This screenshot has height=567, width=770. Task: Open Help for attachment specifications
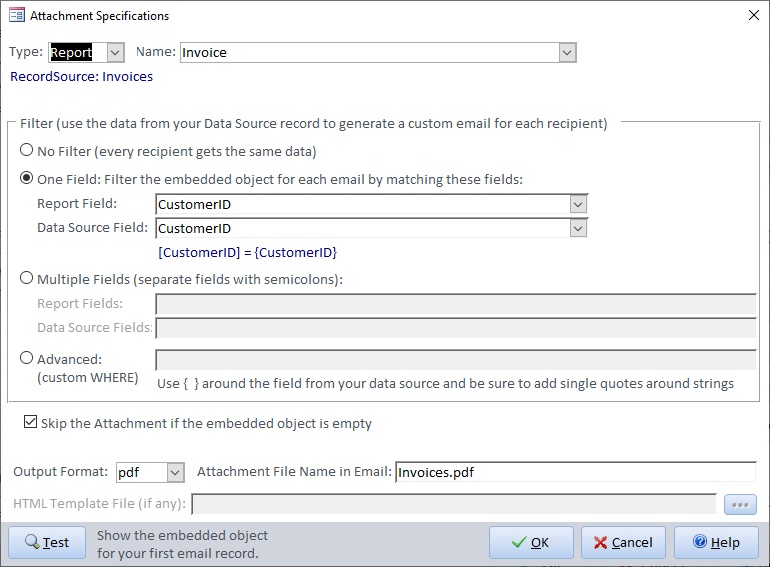[x=715, y=542]
